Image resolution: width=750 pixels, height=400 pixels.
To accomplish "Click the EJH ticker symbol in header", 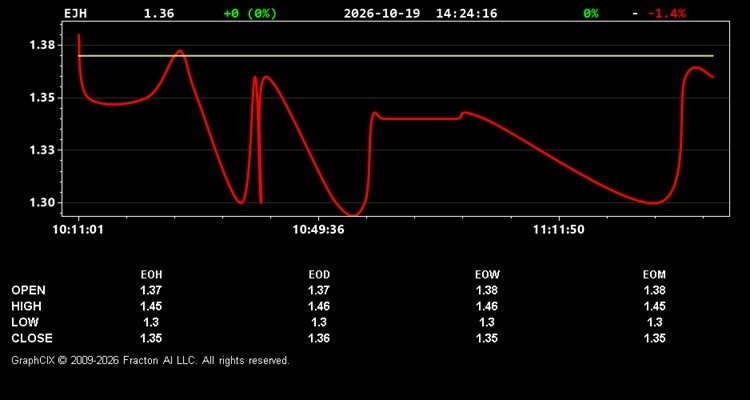I will coord(76,13).
